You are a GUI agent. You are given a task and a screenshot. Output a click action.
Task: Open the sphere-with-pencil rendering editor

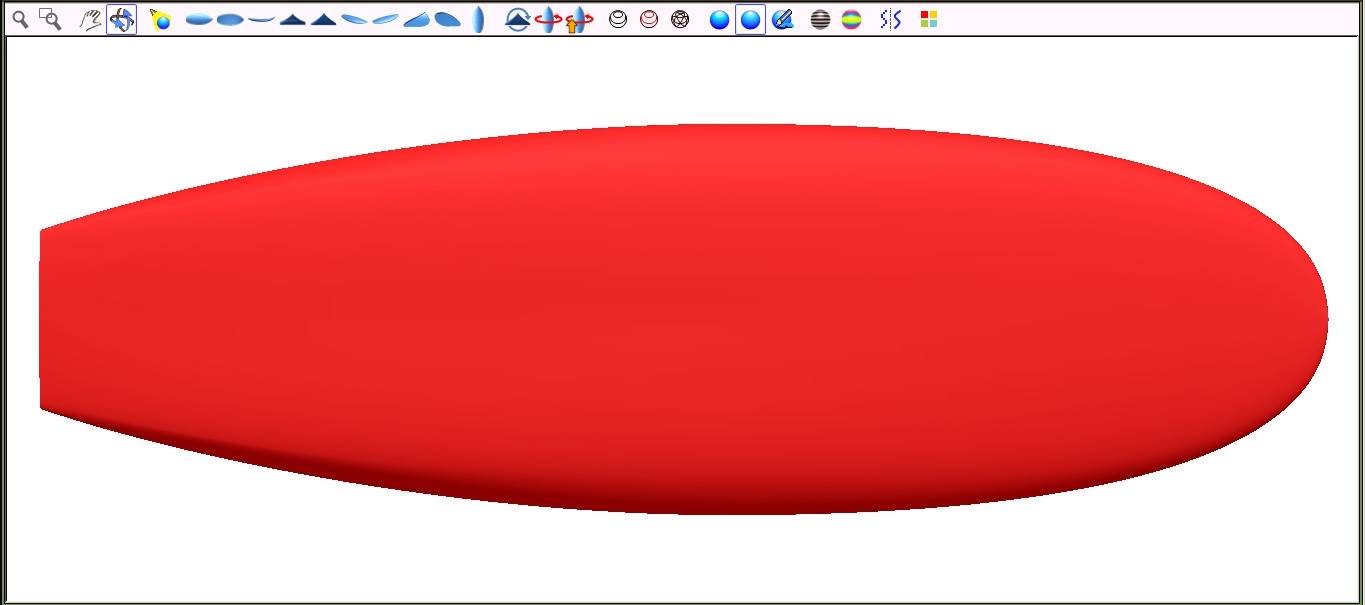(783, 19)
